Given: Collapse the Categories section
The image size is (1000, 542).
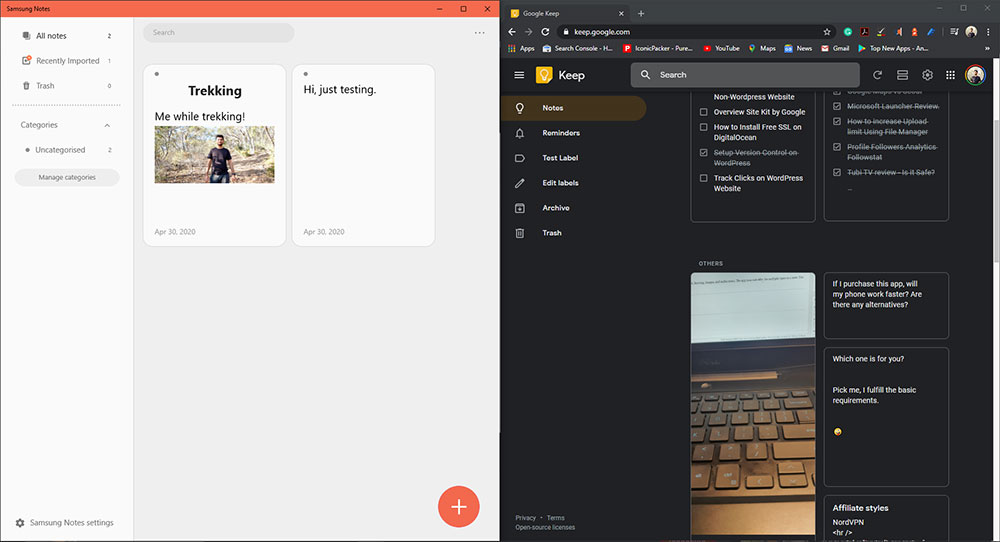Looking at the screenshot, I should tap(107, 126).
